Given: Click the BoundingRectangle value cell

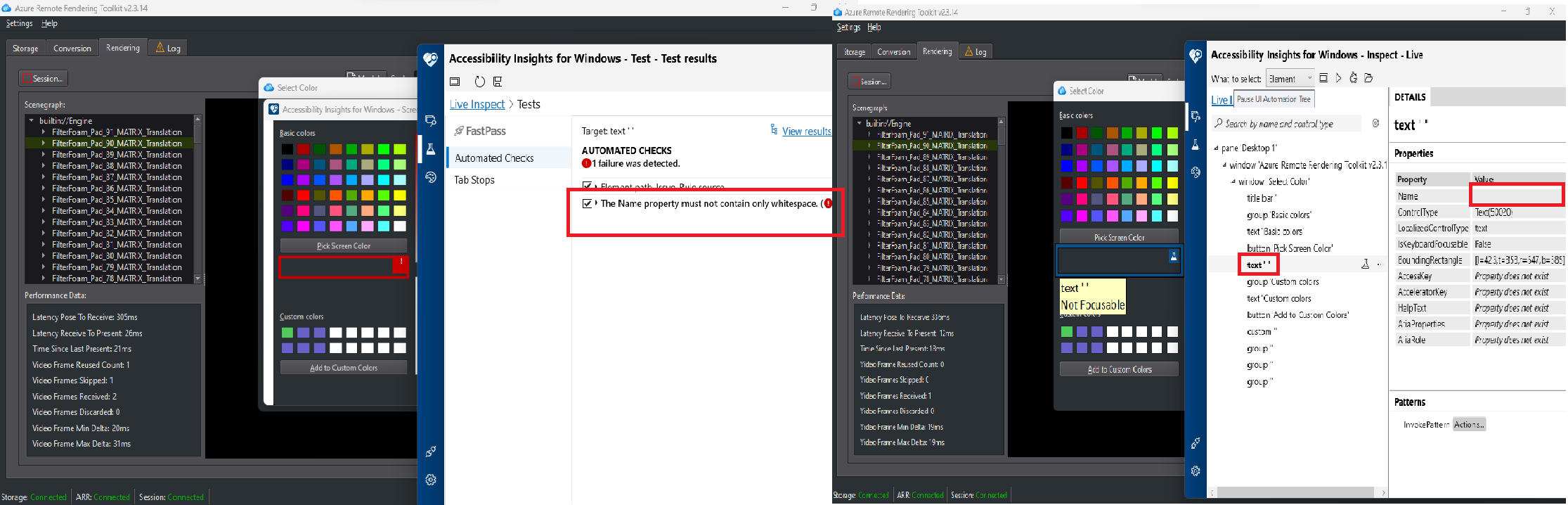Looking at the screenshot, I should pyautogui.click(x=1519, y=260).
